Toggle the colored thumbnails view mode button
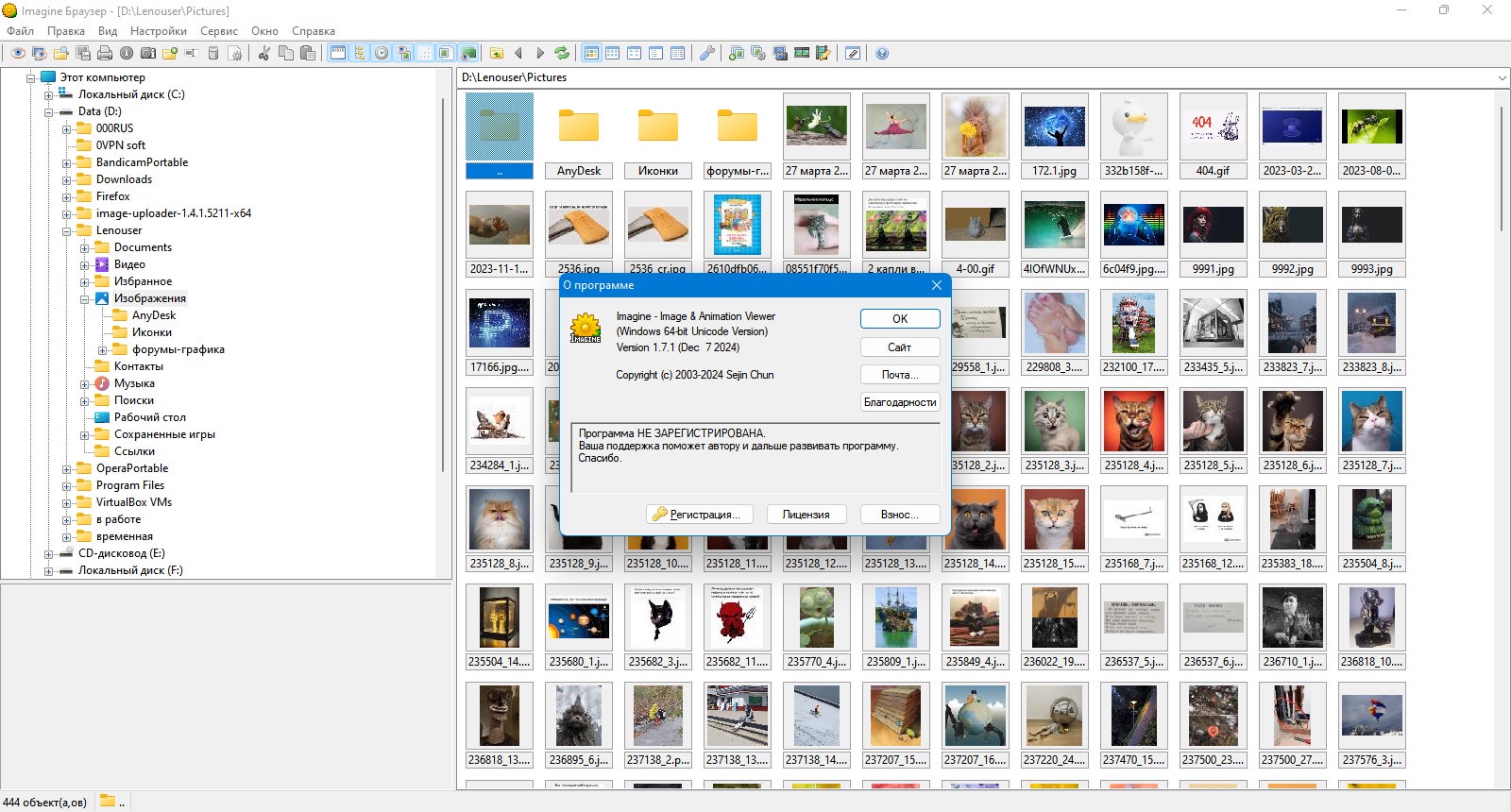The width and height of the screenshot is (1511, 812). [x=591, y=53]
